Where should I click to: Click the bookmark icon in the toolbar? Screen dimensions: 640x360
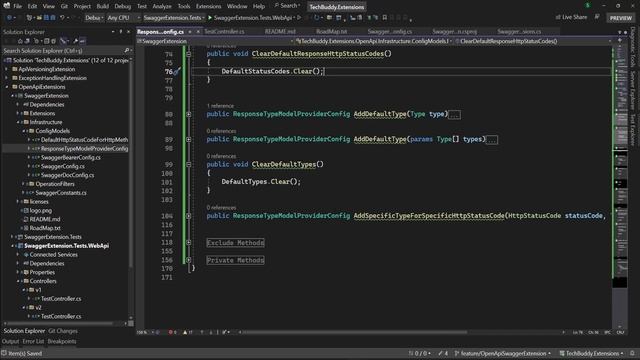tap(384, 18)
